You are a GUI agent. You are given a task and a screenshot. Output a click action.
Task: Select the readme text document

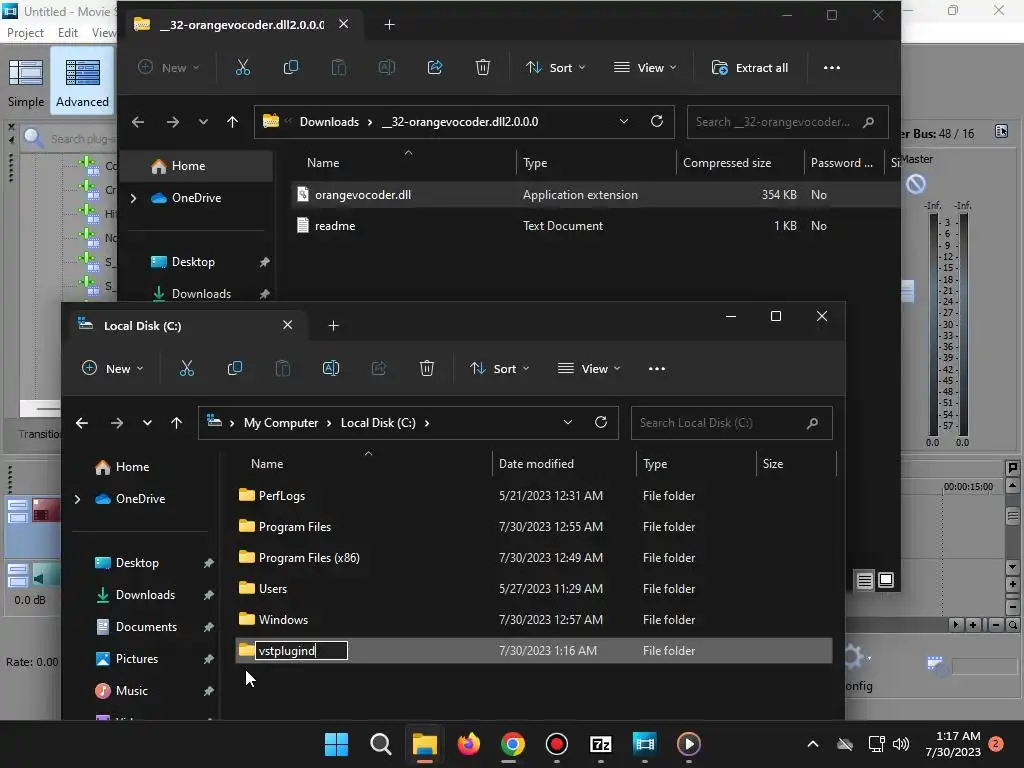[594, 226]
